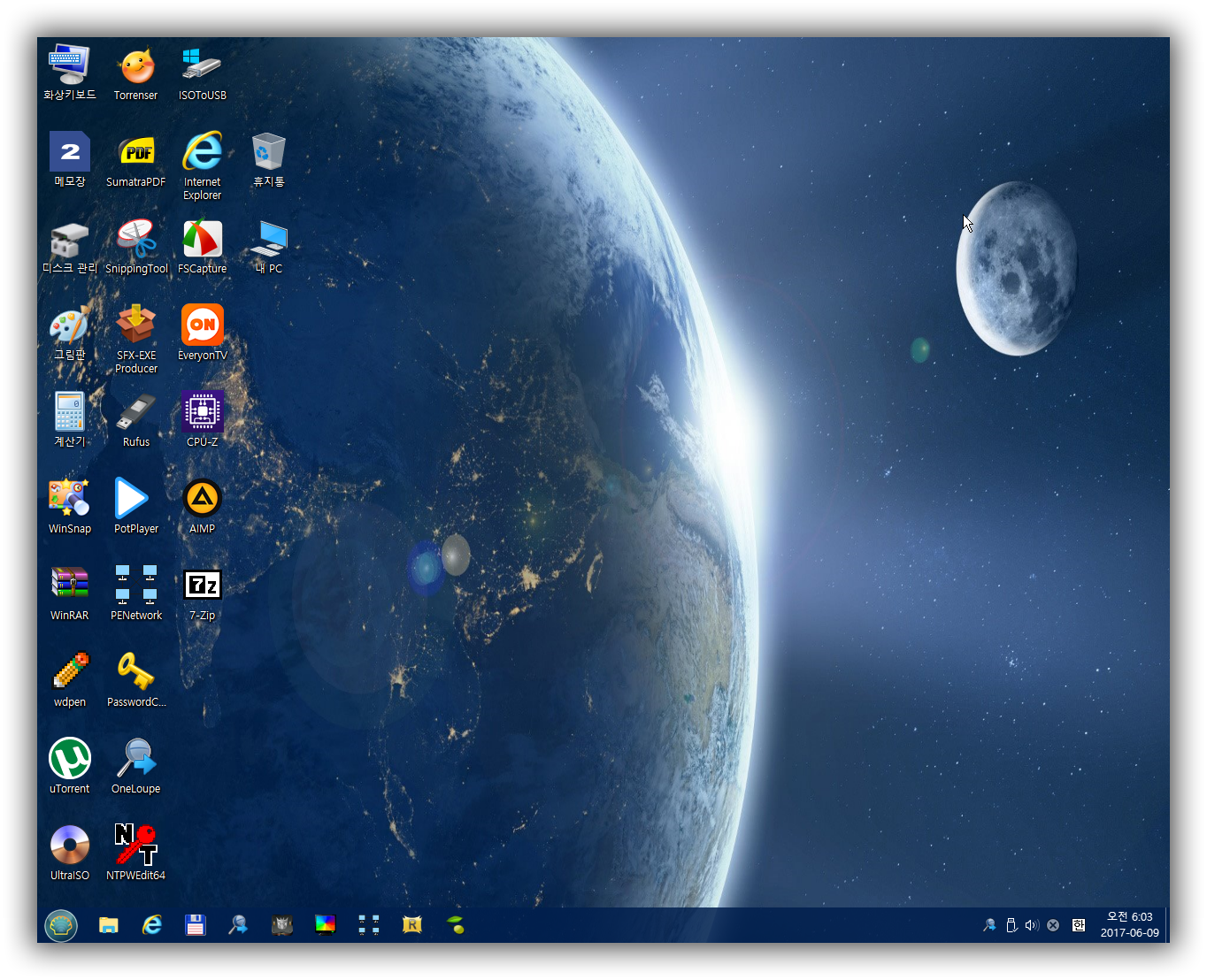This screenshot has width=1207, height=980.
Task: Open the 메모장 notepad shortcut
Action: pos(70,158)
